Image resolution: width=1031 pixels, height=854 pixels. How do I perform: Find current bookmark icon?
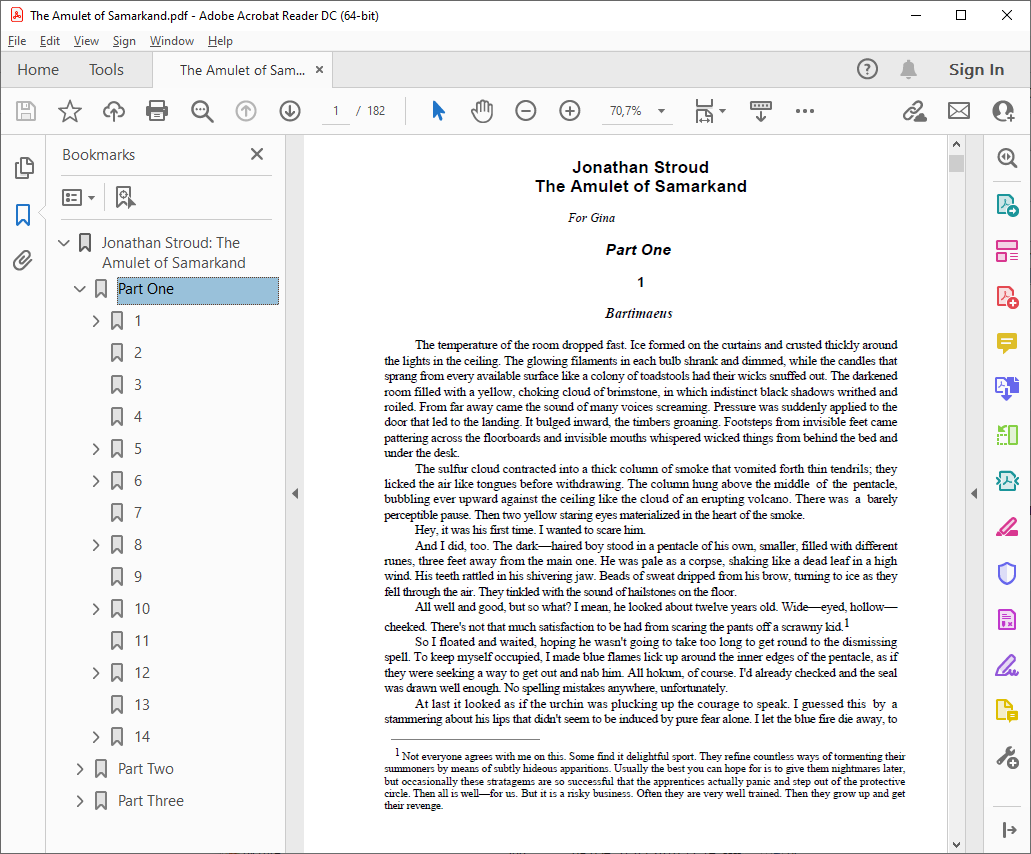click(x=125, y=197)
